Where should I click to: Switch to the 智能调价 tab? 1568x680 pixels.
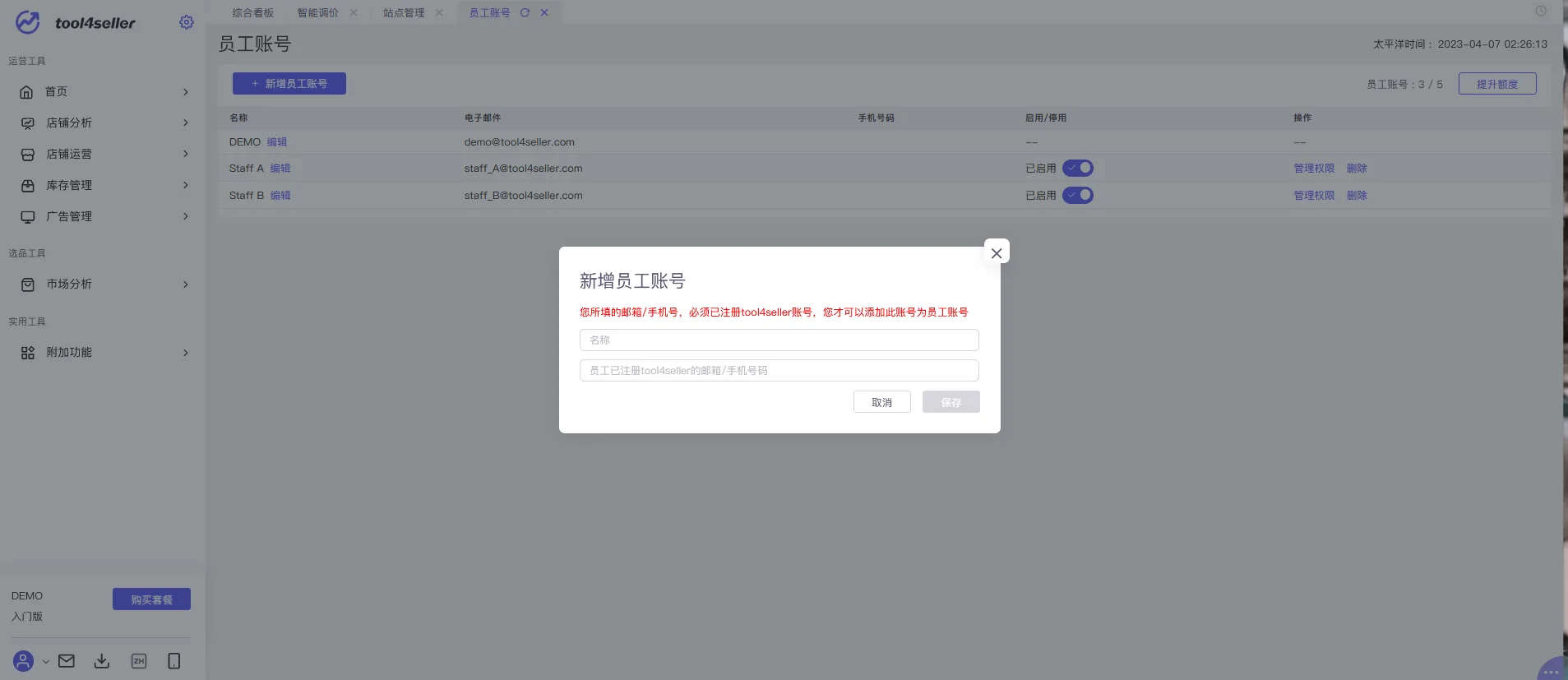[317, 12]
